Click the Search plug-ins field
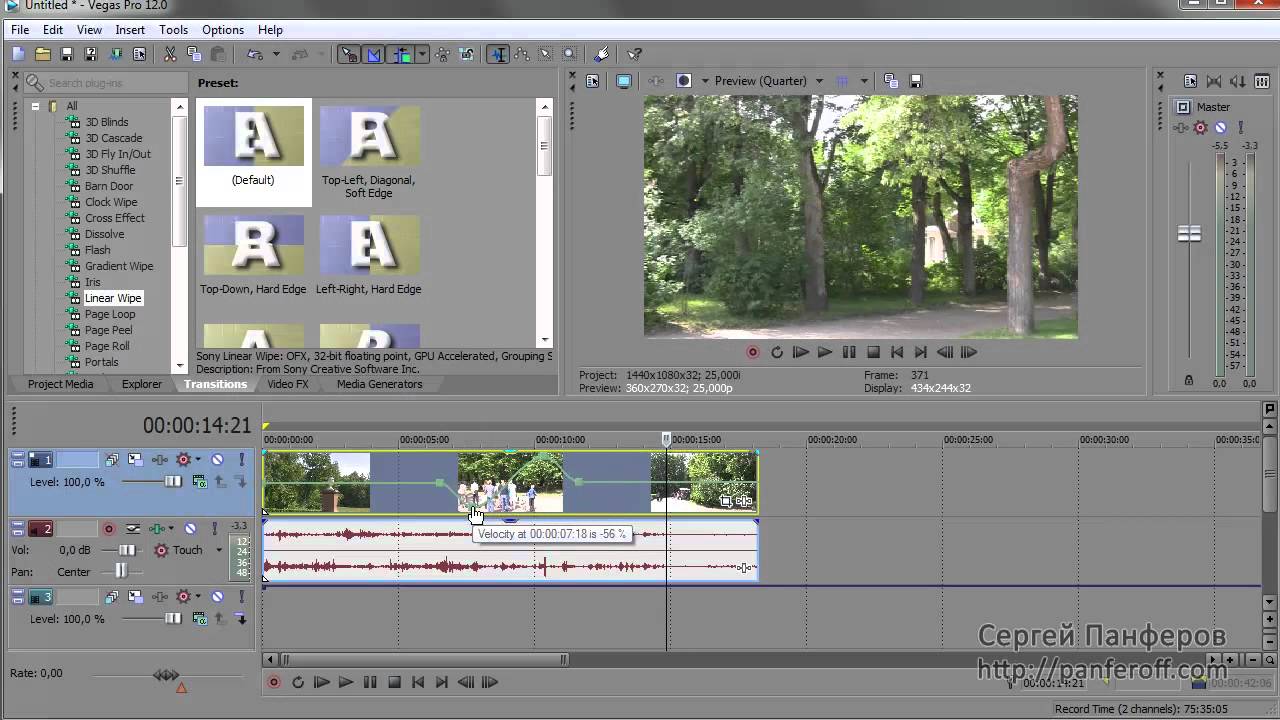 coord(106,83)
